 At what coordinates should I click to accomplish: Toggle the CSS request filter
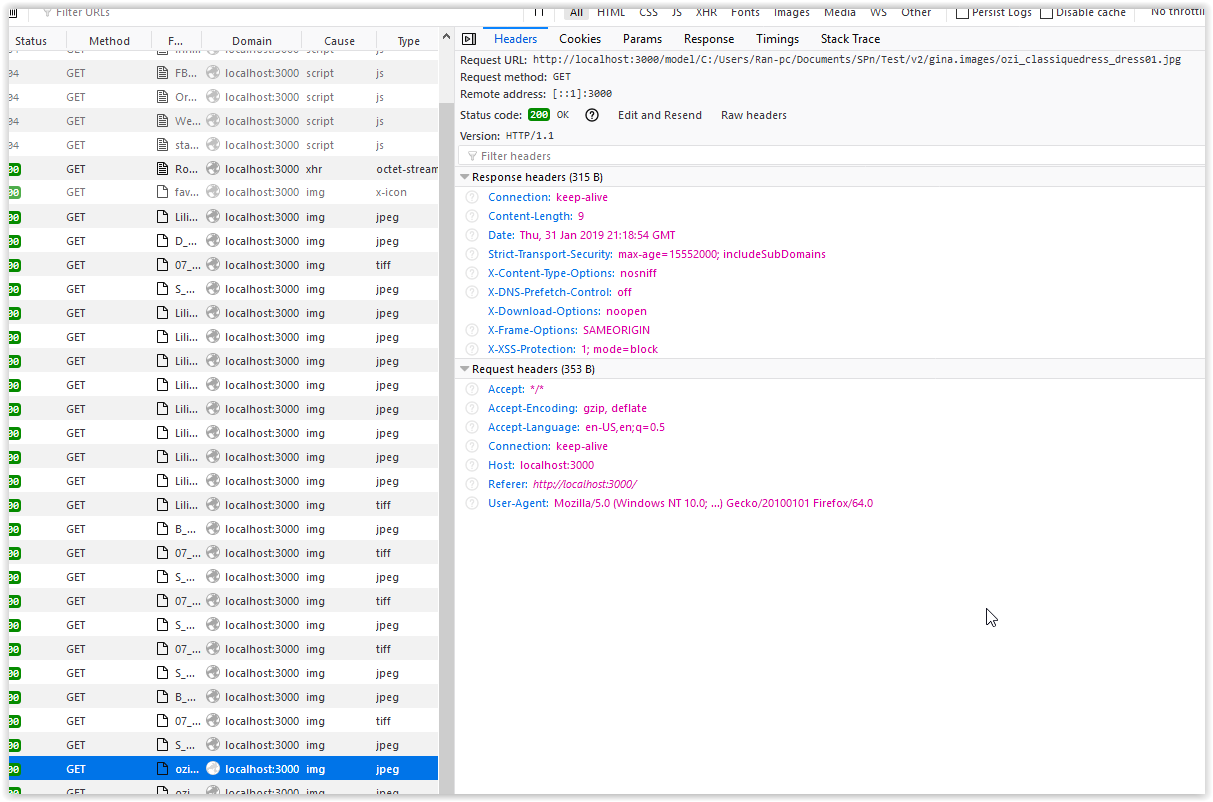648,12
